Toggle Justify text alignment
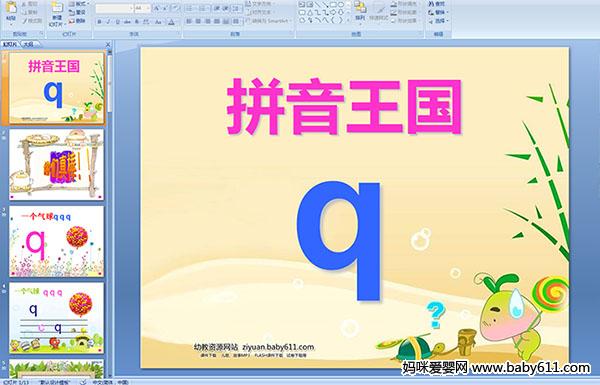Image resolution: width=600 pixels, height=385 pixels. coord(217,21)
